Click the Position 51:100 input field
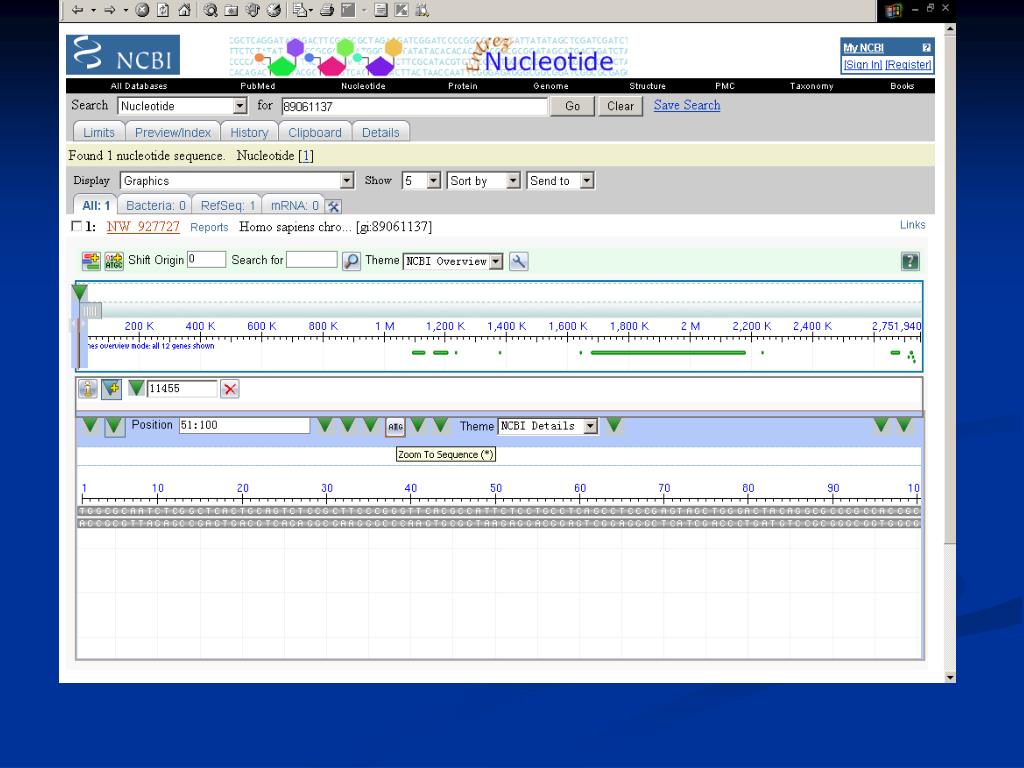Image resolution: width=1024 pixels, height=768 pixels. point(244,425)
